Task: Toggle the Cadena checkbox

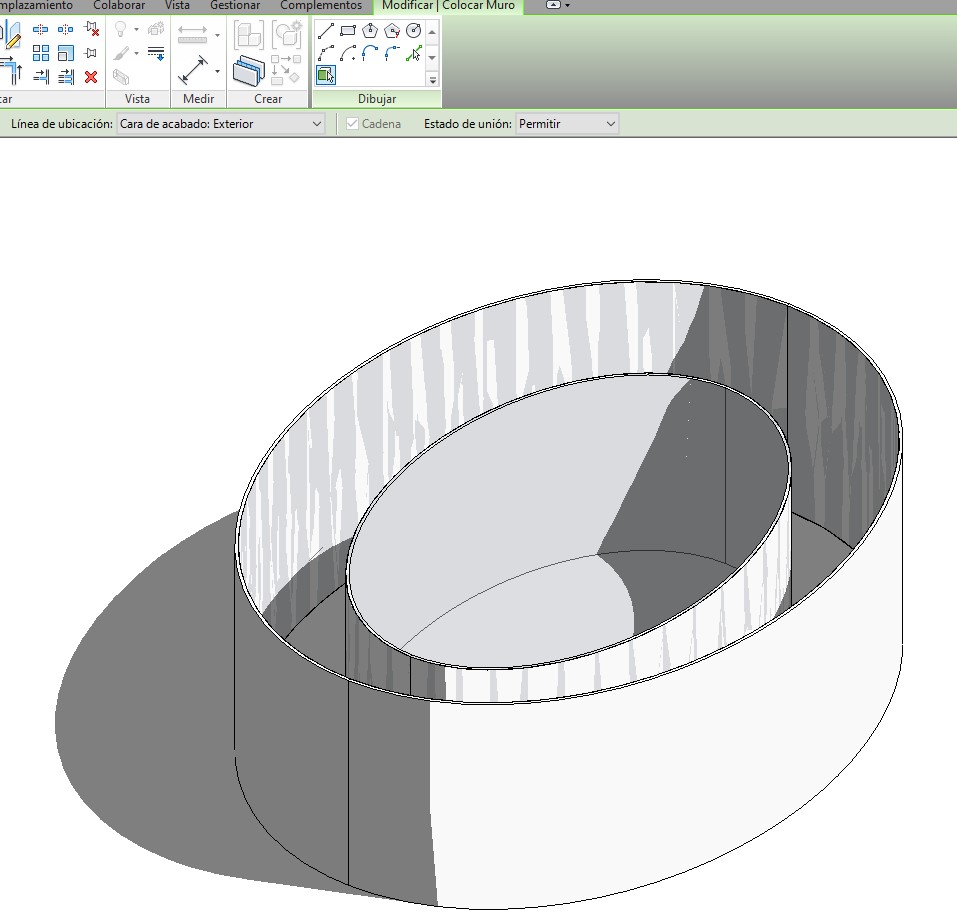Action: (352, 124)
